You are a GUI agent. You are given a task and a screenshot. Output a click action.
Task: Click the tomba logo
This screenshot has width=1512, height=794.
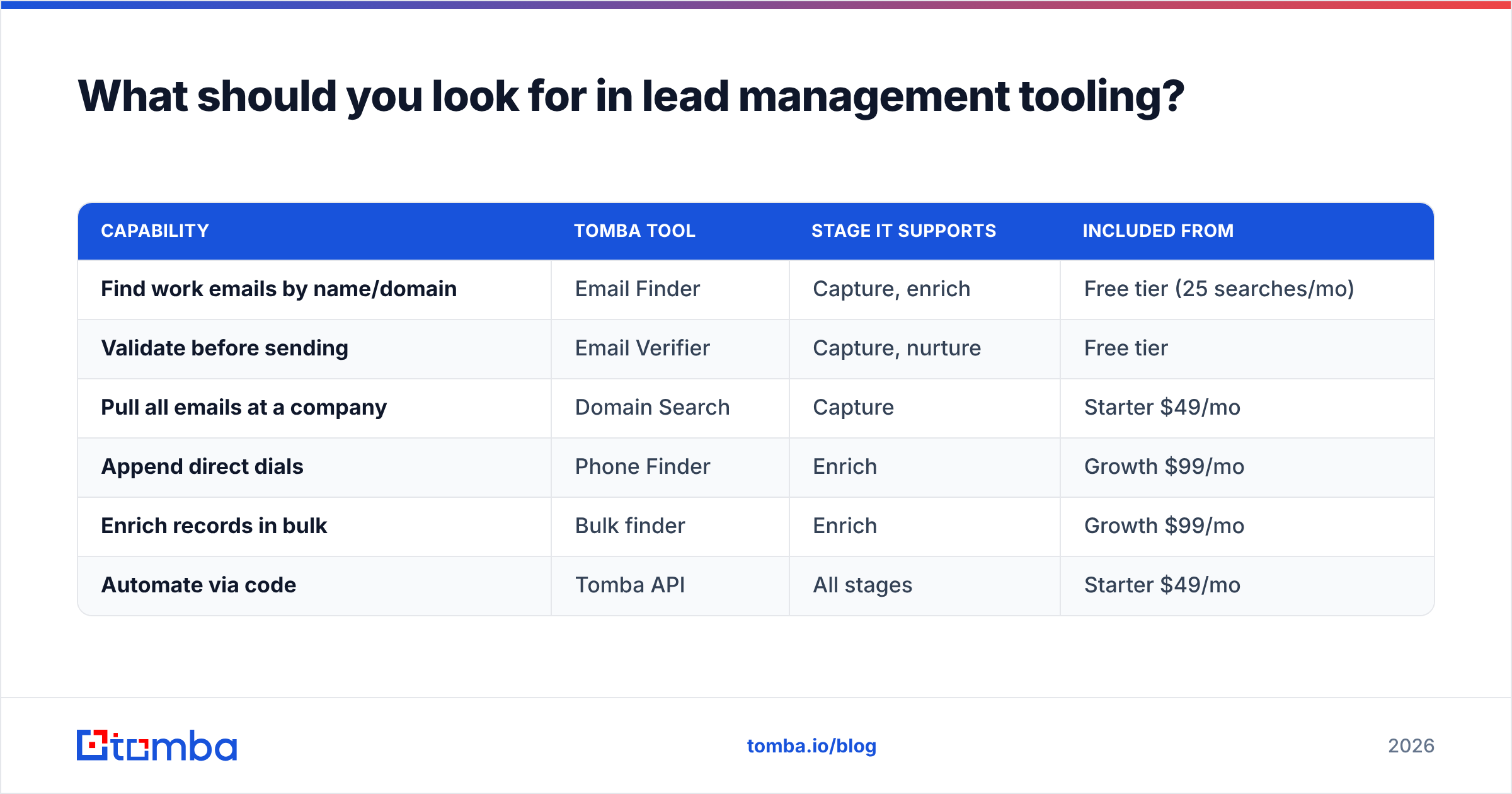157,745
